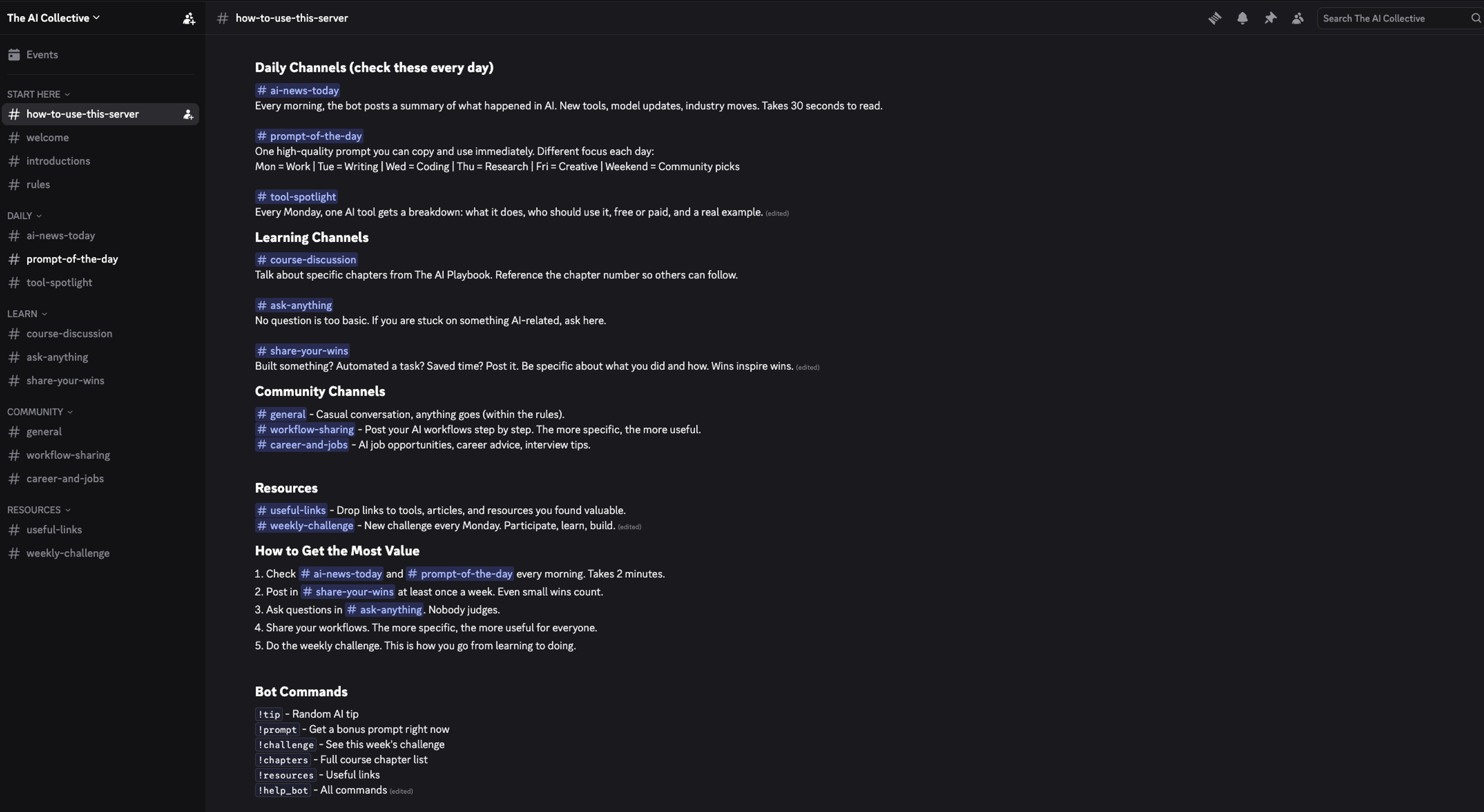
Task: Open the career-and-jobs channel in sidebar
Action: point(100,479)
